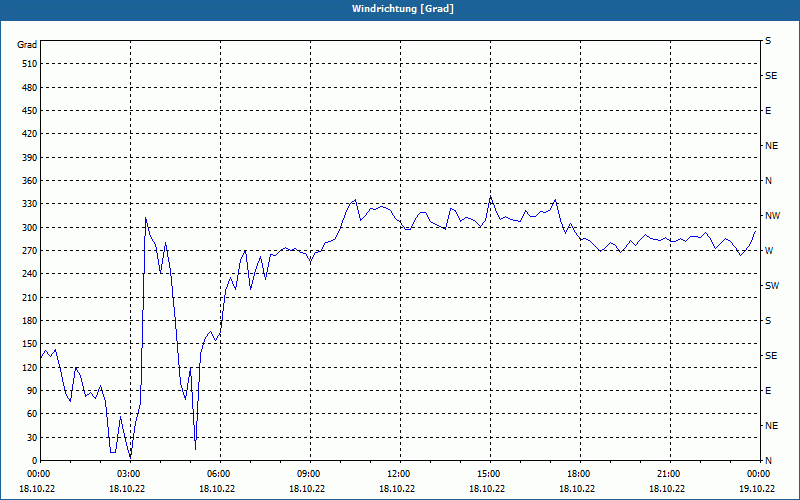Click the E compass label at the 90 gridline
This screenshot has height=500, width=800.
[x=768, y=391]
